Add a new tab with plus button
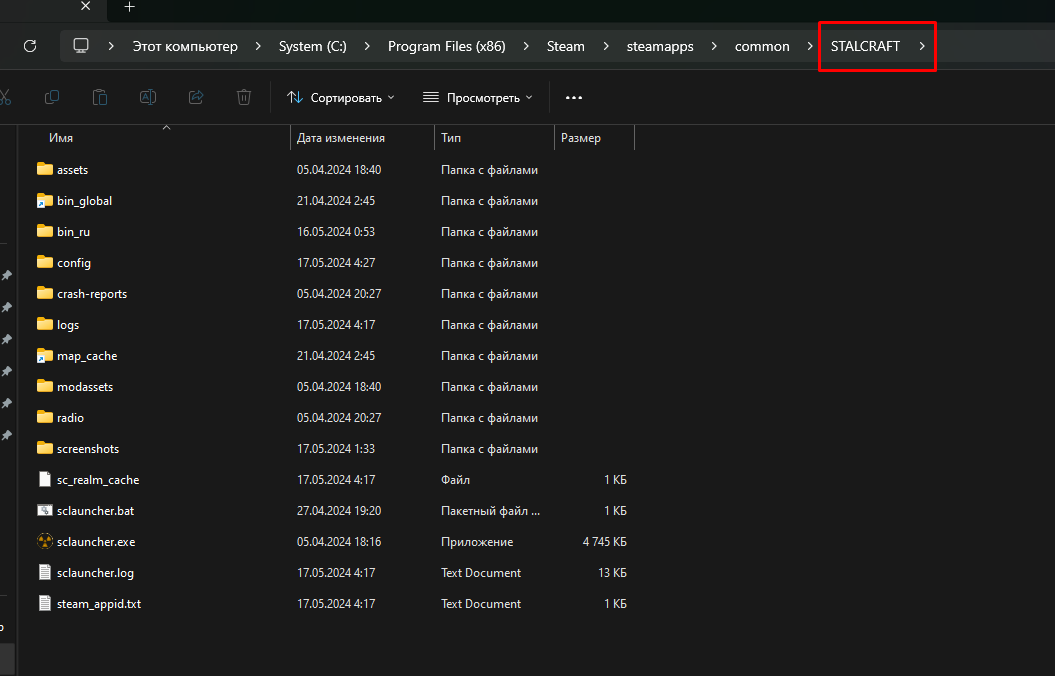 click(130, 7)
